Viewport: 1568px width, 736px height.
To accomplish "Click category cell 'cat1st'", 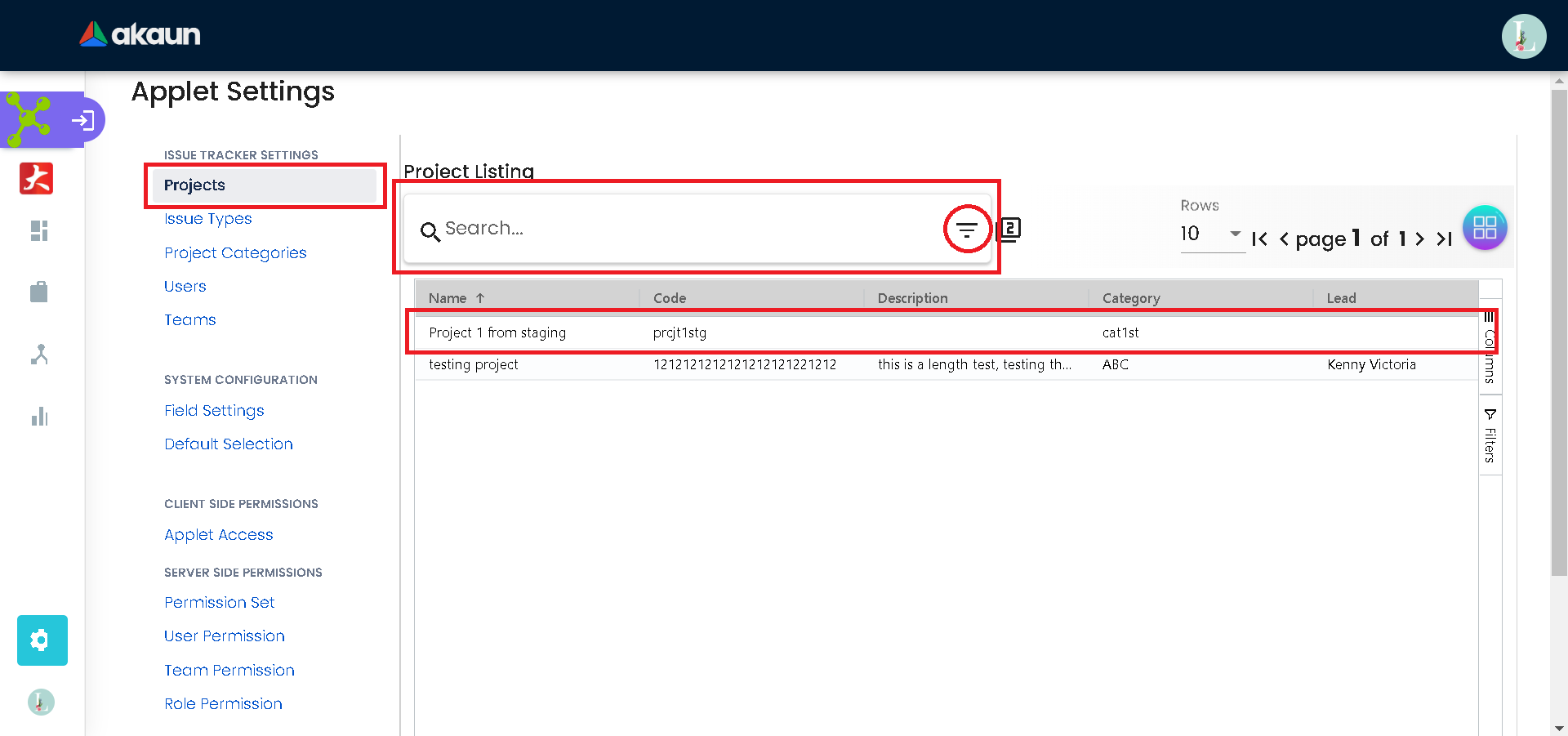I will pos(1120,332).
